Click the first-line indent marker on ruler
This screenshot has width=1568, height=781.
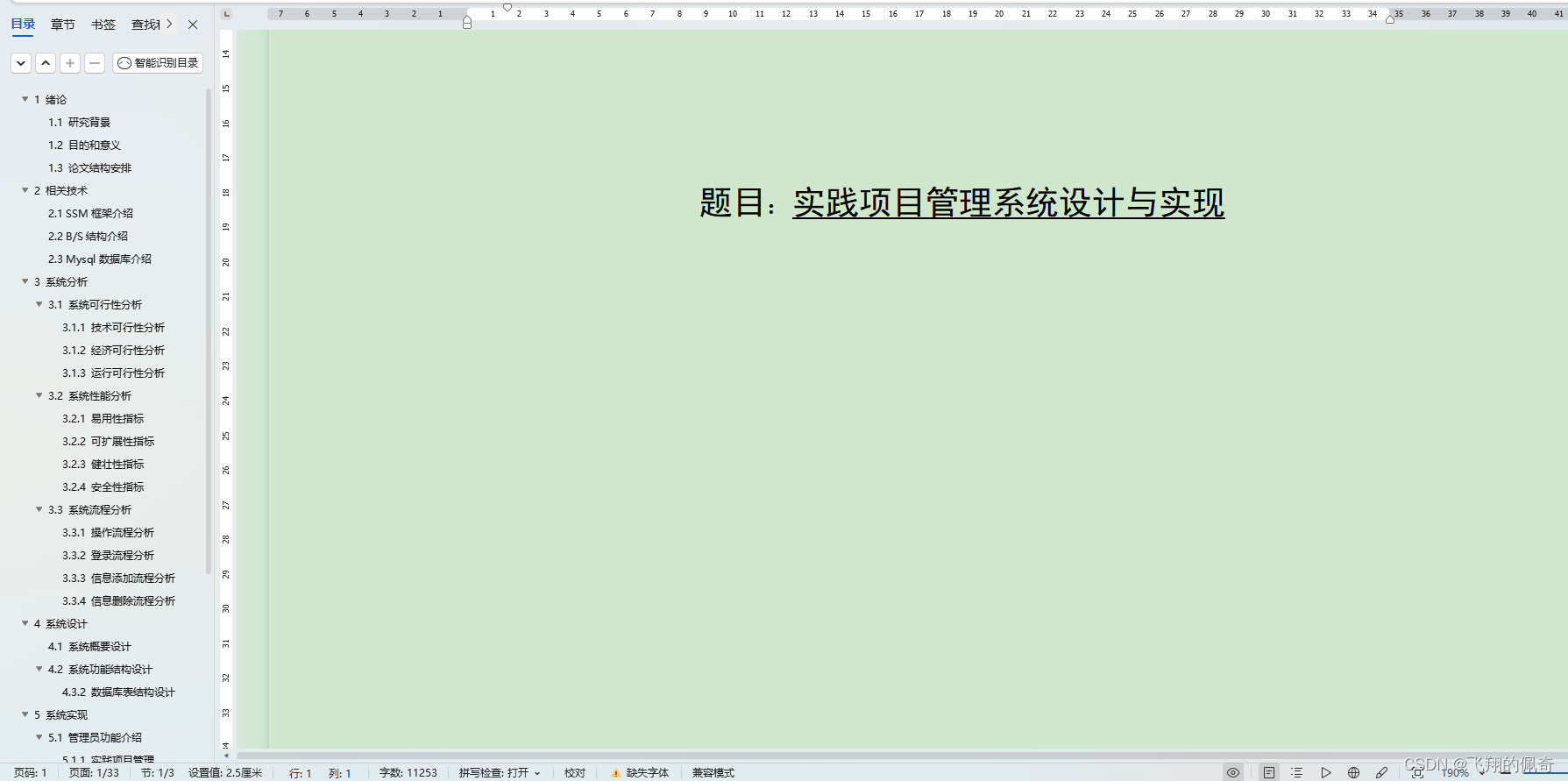pos(507,7)
